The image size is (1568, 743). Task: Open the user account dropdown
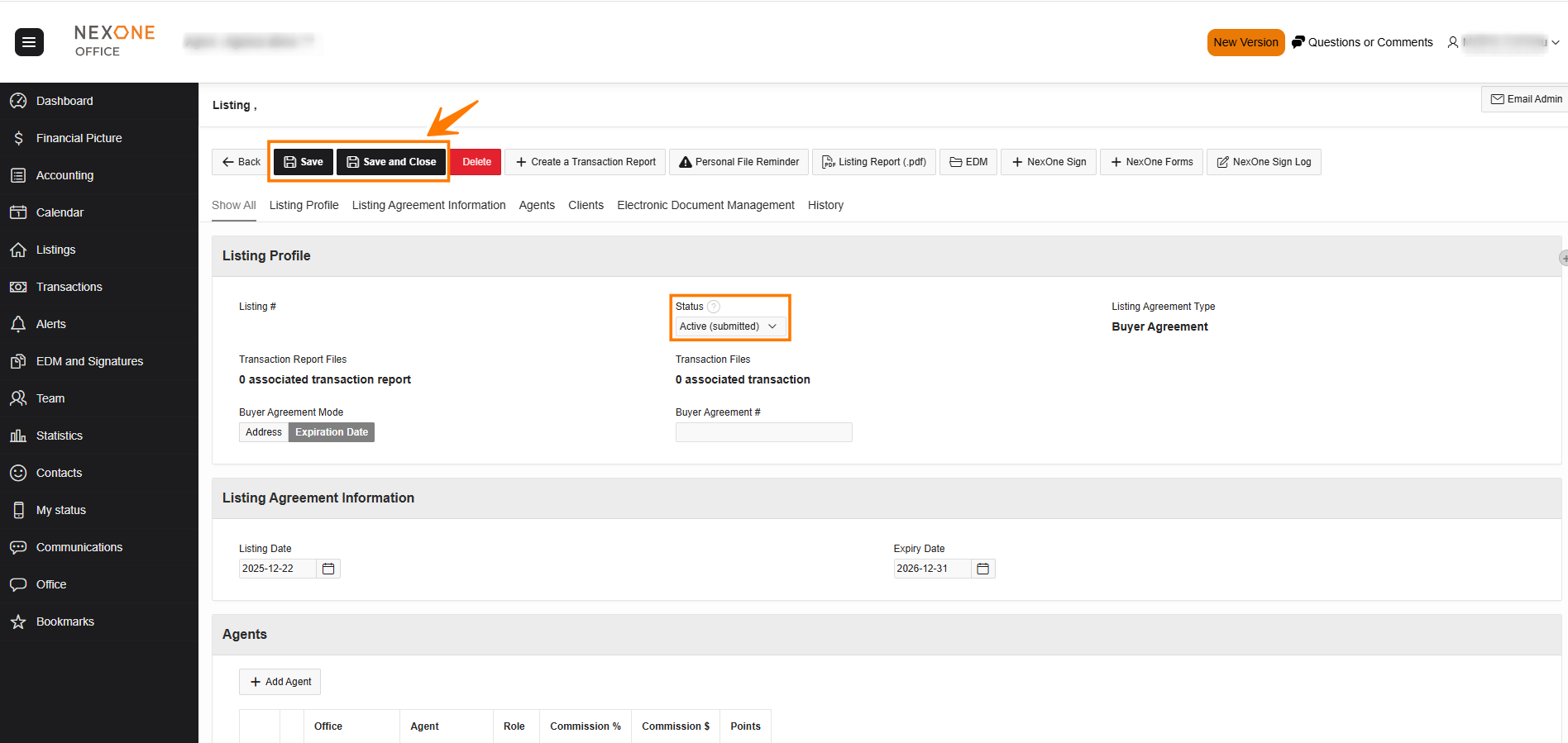tap(1503, 42)
